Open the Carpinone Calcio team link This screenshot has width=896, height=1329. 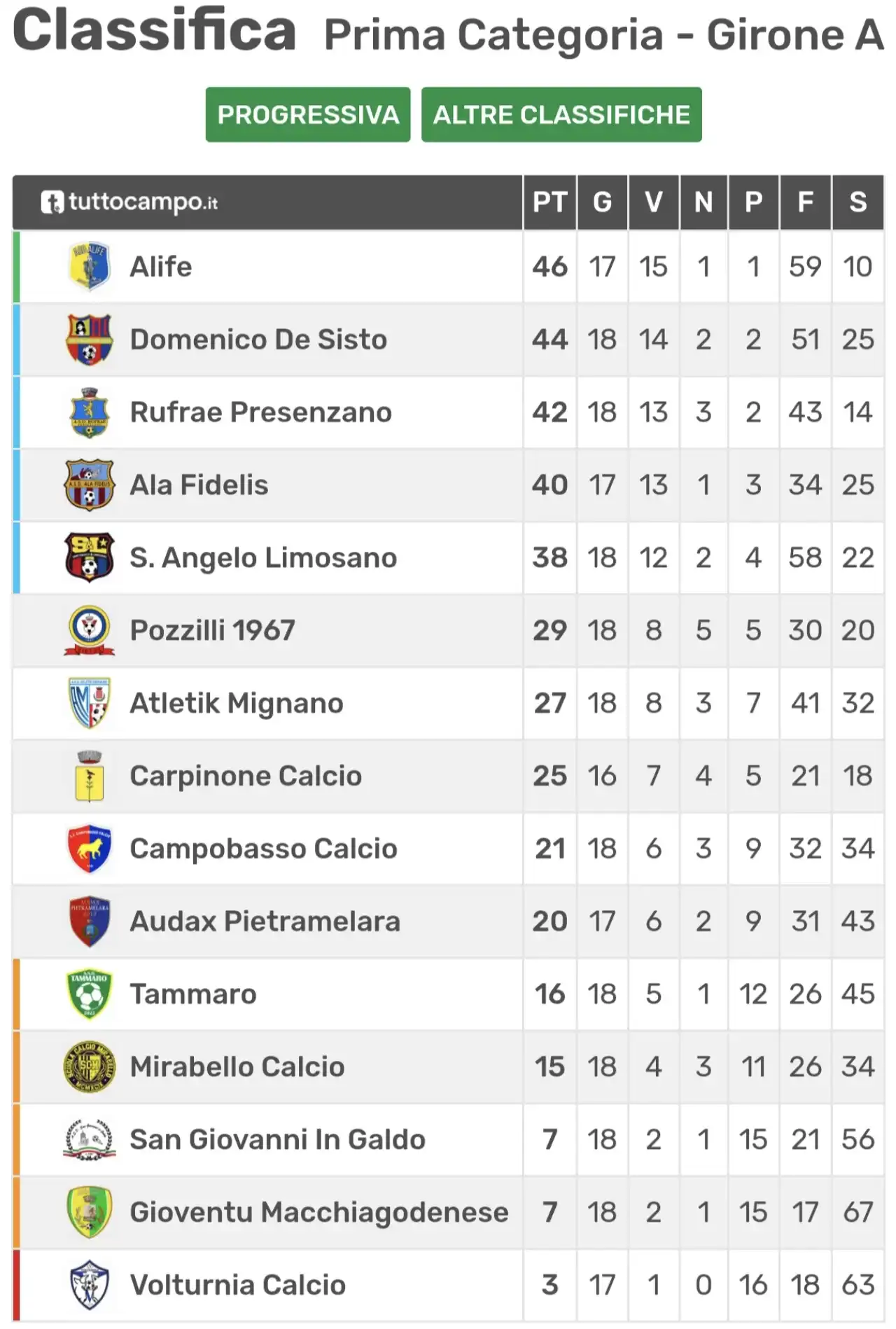click(246, 776)
